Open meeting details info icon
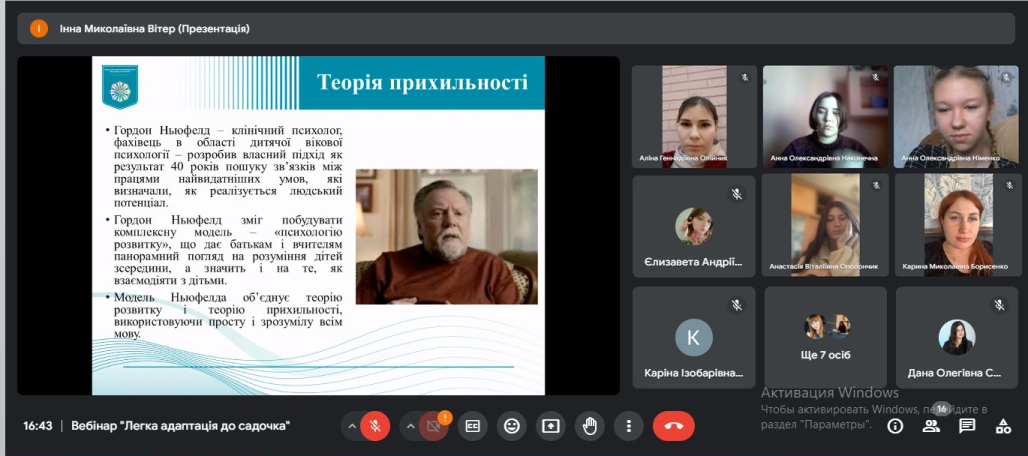 [x=895, y=427]
